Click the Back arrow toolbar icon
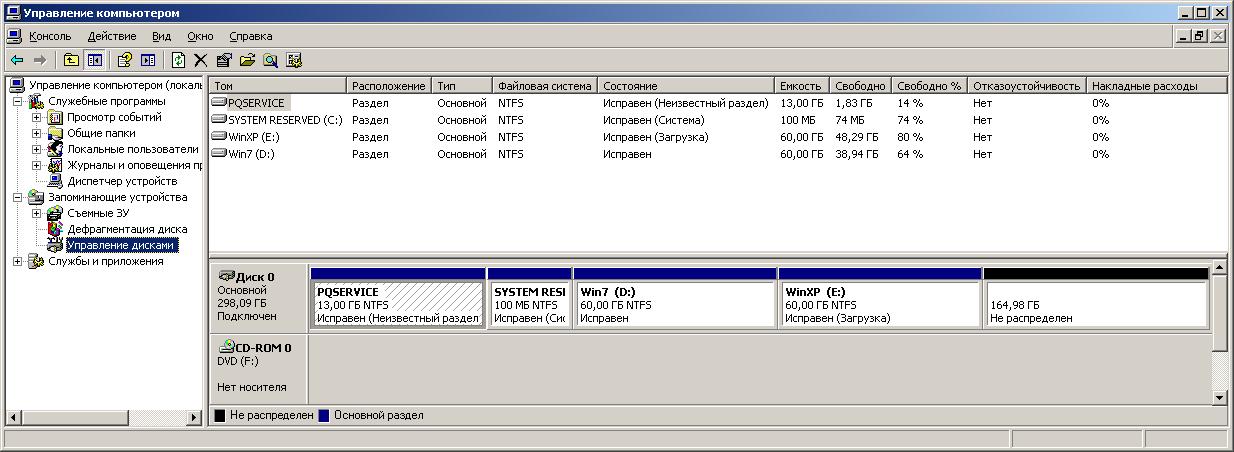The width and height of the screenshot is (1234, 452). (x=16, y=60)
